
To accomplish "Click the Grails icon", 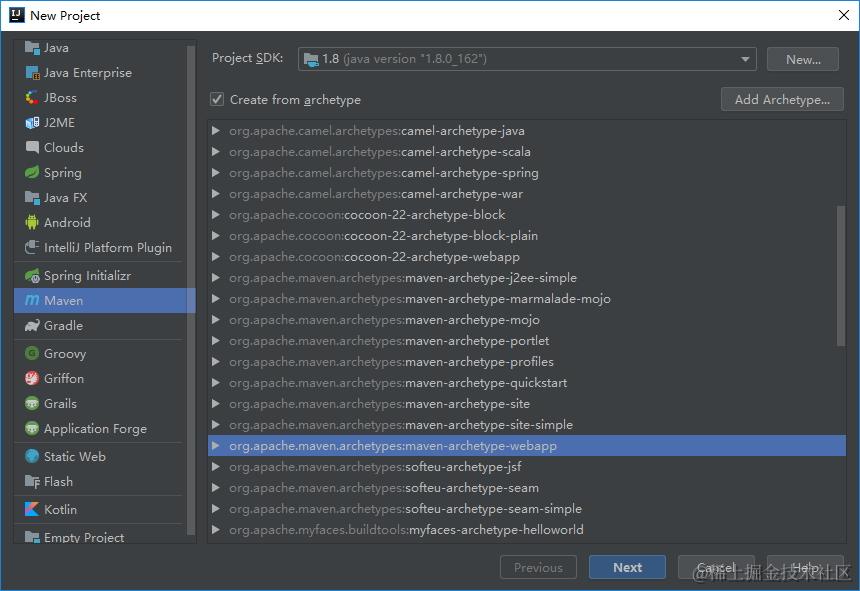I will click(32, 404).
